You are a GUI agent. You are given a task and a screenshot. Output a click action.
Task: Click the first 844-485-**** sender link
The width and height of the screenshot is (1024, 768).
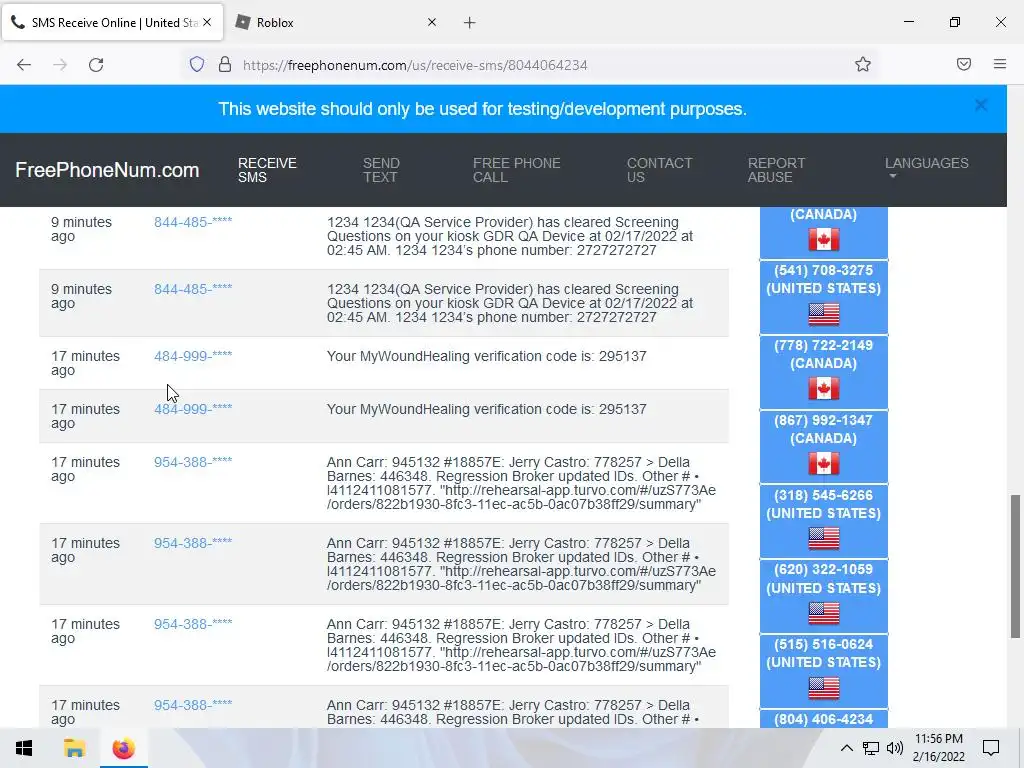(x=193, y=222)
